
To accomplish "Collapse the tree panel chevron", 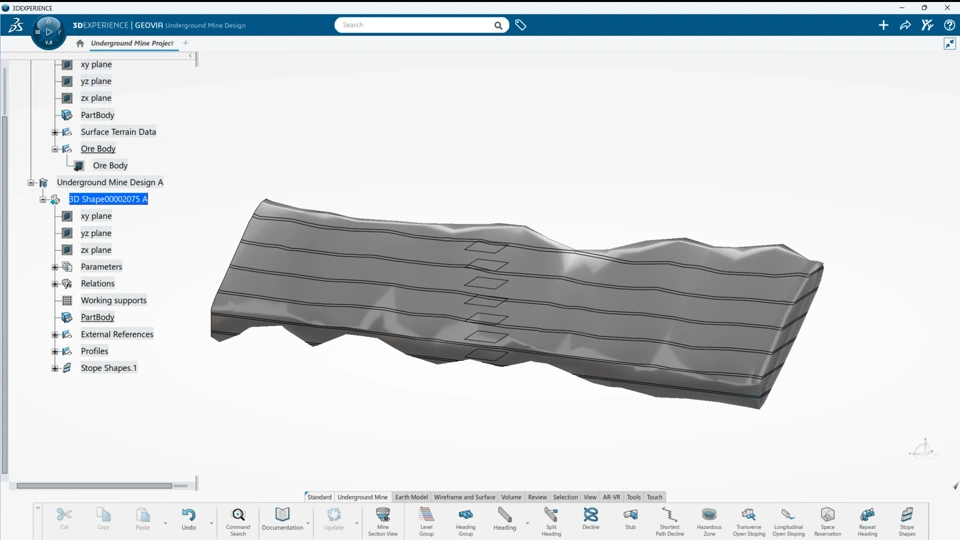I will pyautogui.click(x=190, y=56).
